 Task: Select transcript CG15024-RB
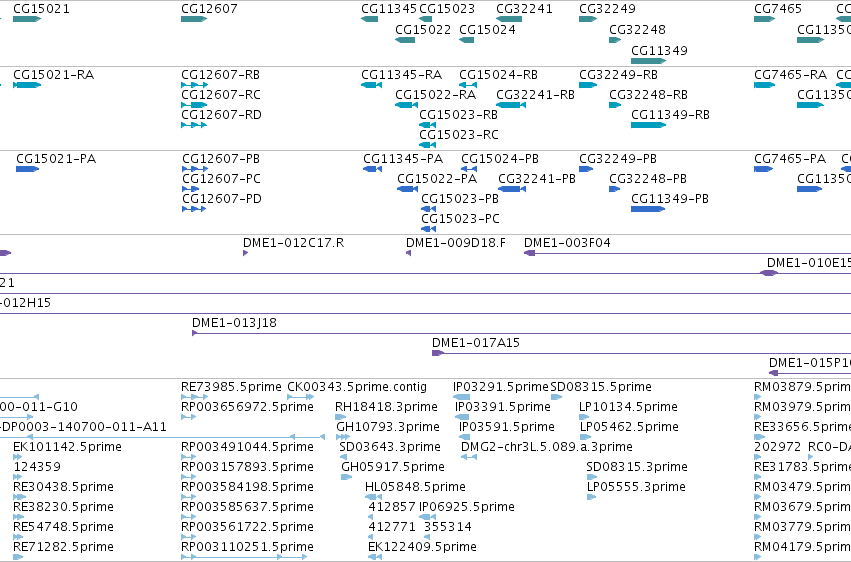coord(468,85)
